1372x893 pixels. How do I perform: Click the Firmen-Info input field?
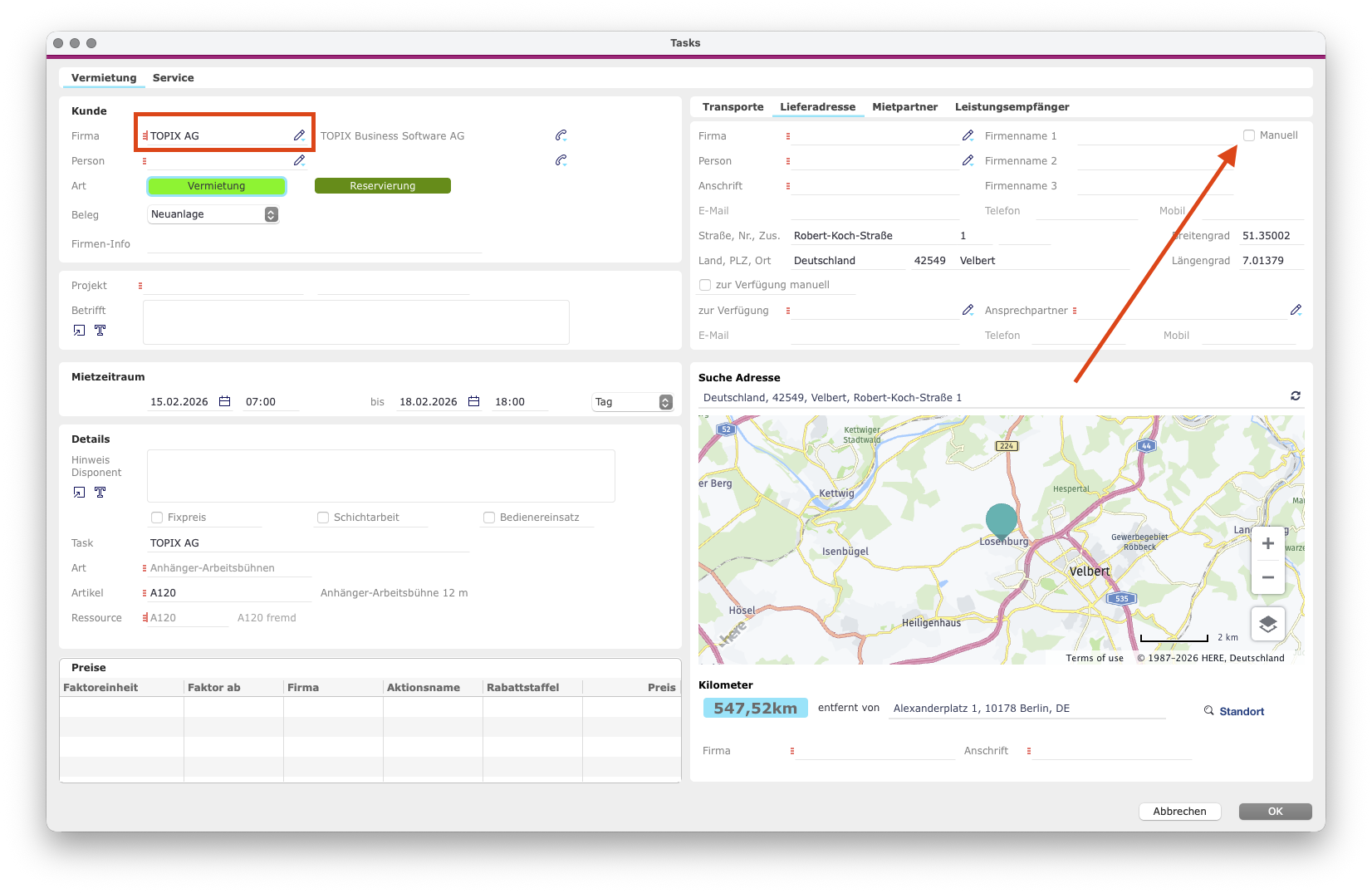[x=315, y=244]
